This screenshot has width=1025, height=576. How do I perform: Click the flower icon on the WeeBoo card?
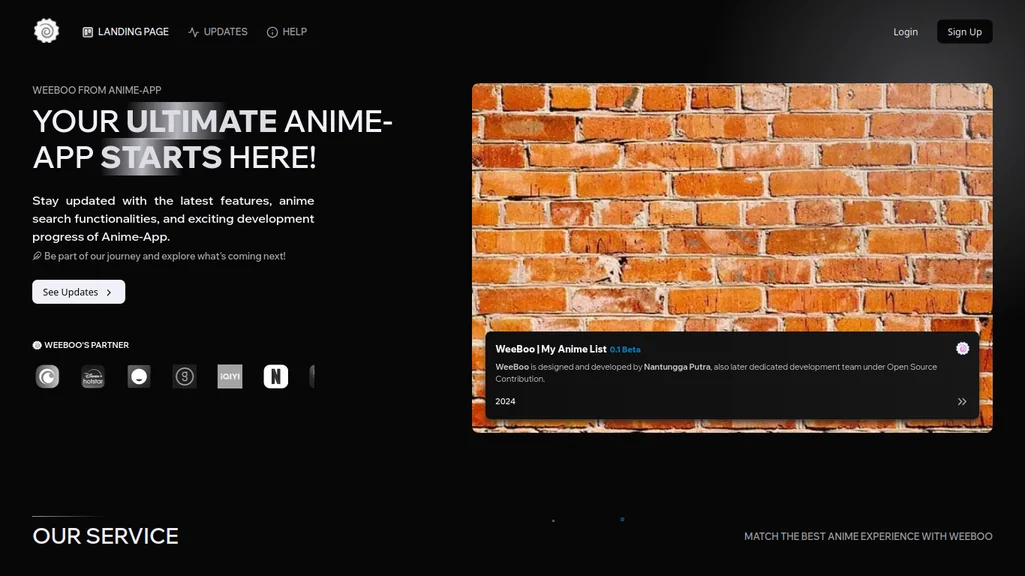coord(962,348)
